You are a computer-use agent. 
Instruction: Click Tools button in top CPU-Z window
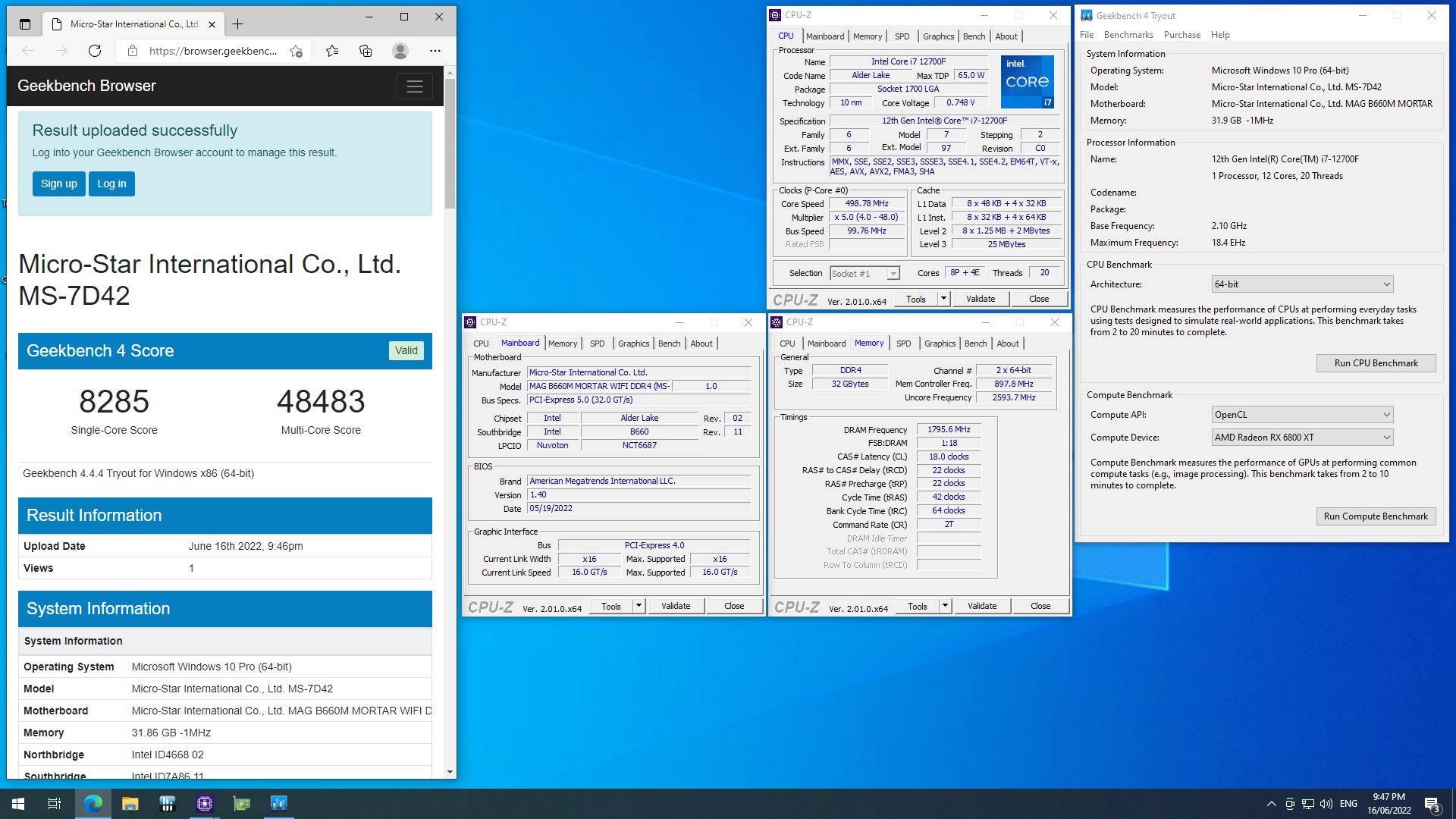(916, 300)
